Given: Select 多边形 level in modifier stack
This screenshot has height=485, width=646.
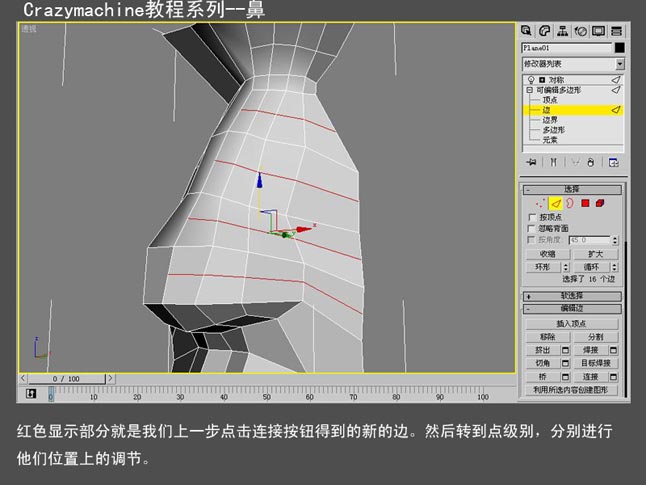Looking at the screenshot, I should 554,130.
